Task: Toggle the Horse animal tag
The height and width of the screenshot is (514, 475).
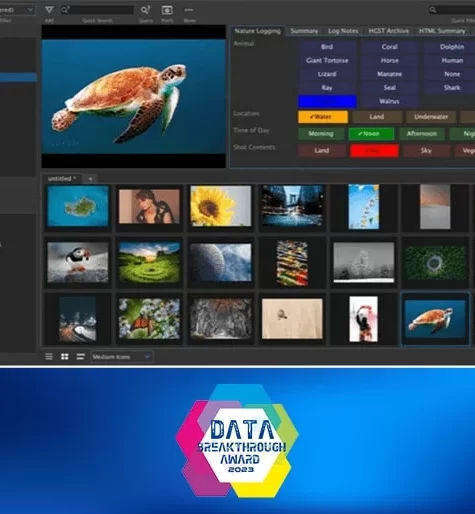Action: (390, 60)
